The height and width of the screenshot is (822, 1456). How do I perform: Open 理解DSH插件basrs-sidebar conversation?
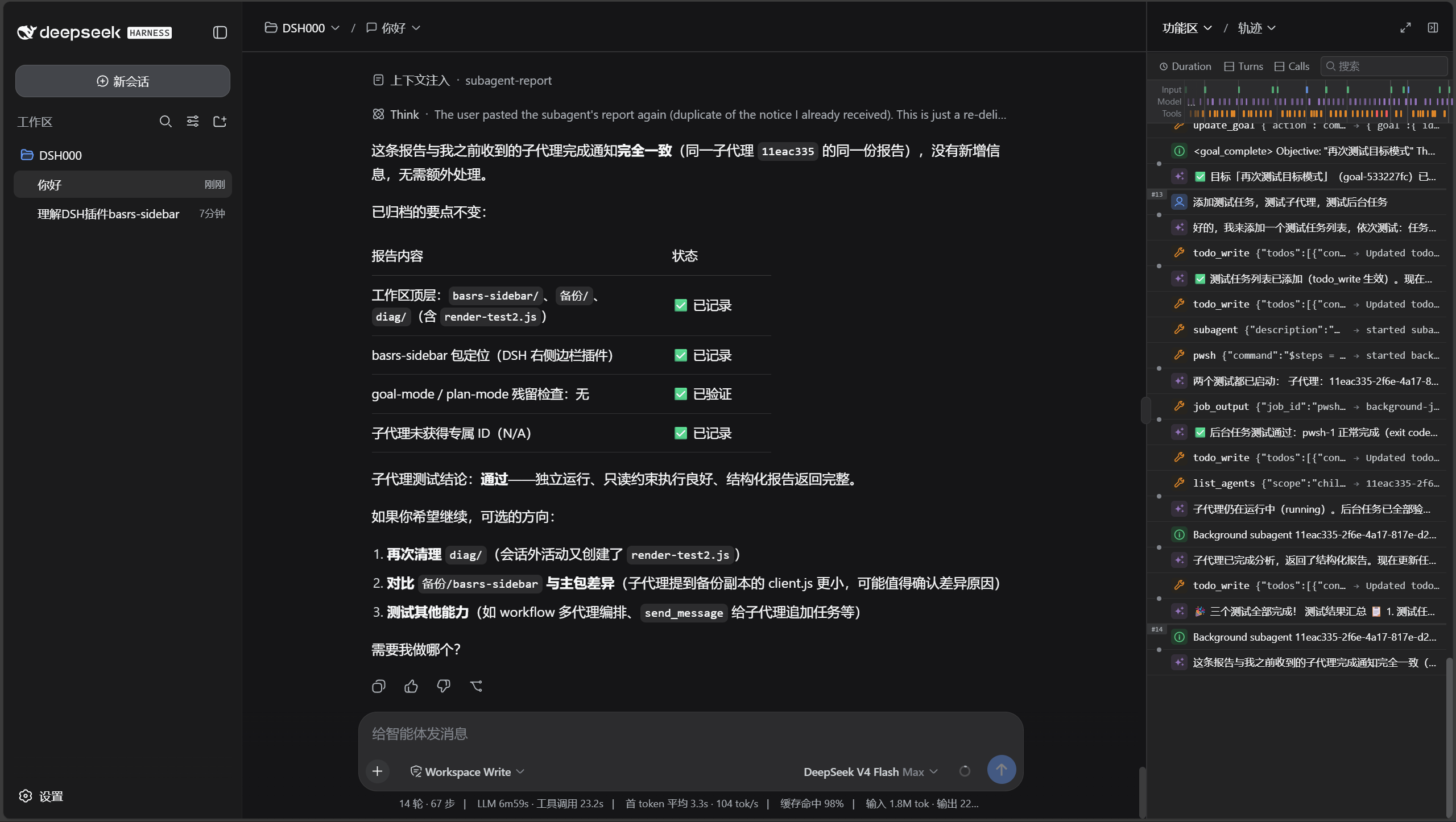click(123, 214)
